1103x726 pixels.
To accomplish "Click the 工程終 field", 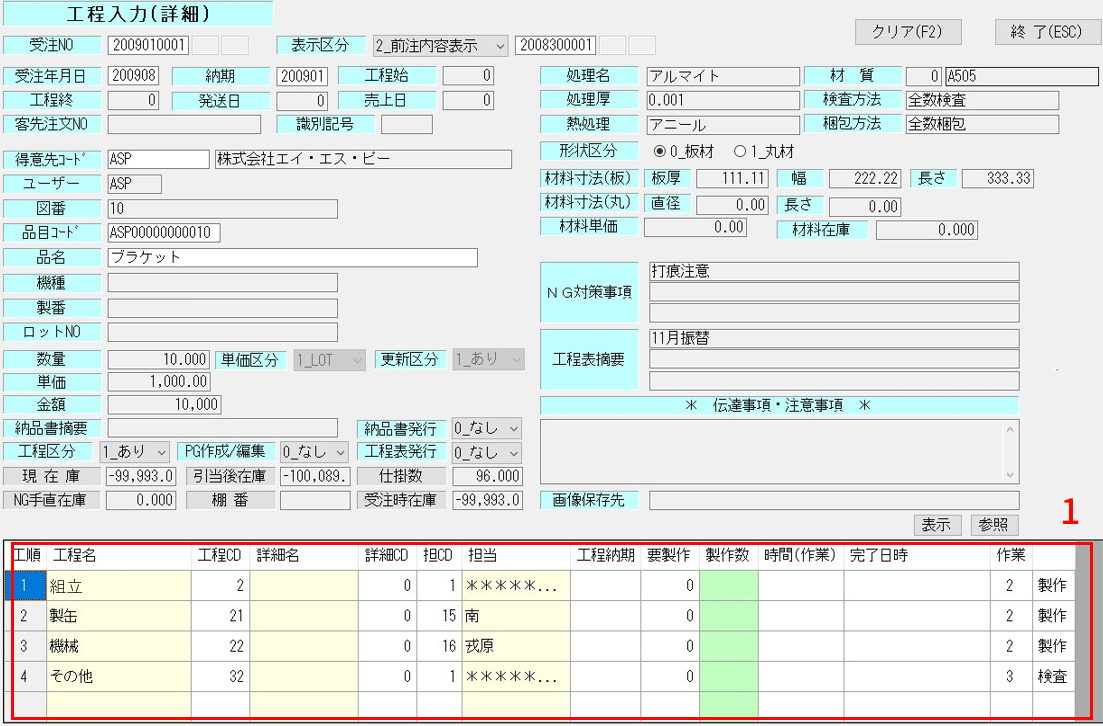I will click(x=133, y=101).
